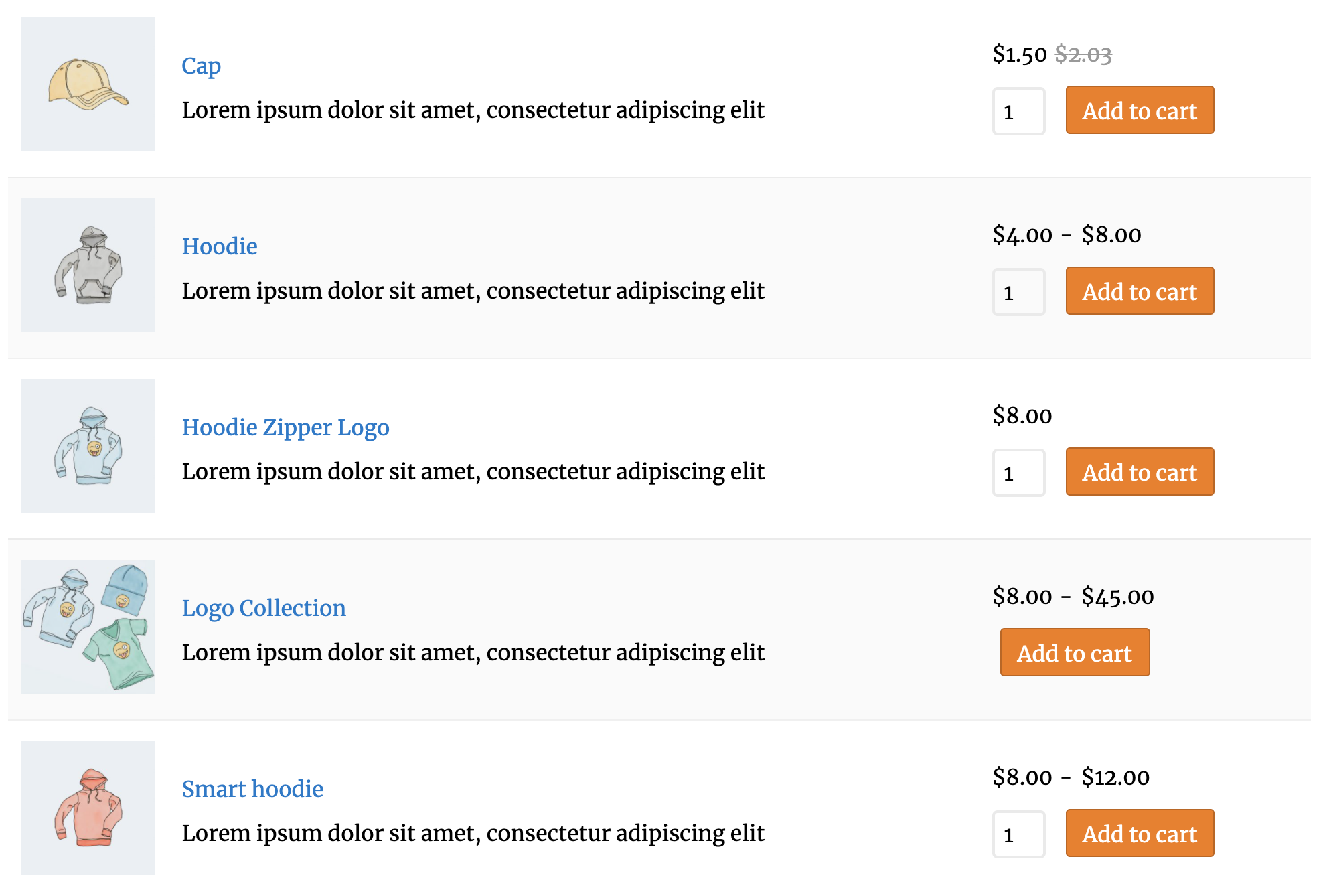Add the Logo Collection to cart
Screen dimensions: 1327x896
(1074, 653)
